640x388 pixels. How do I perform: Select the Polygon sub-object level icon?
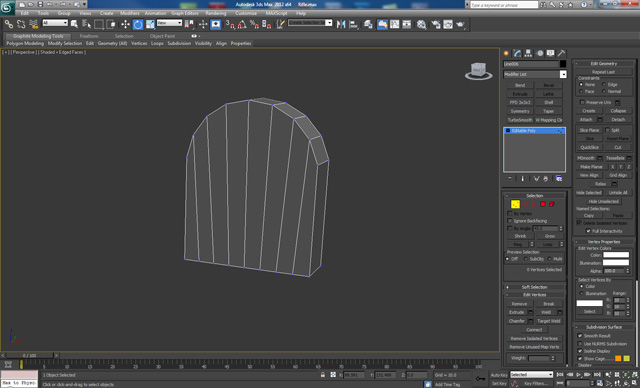(543, 204)
